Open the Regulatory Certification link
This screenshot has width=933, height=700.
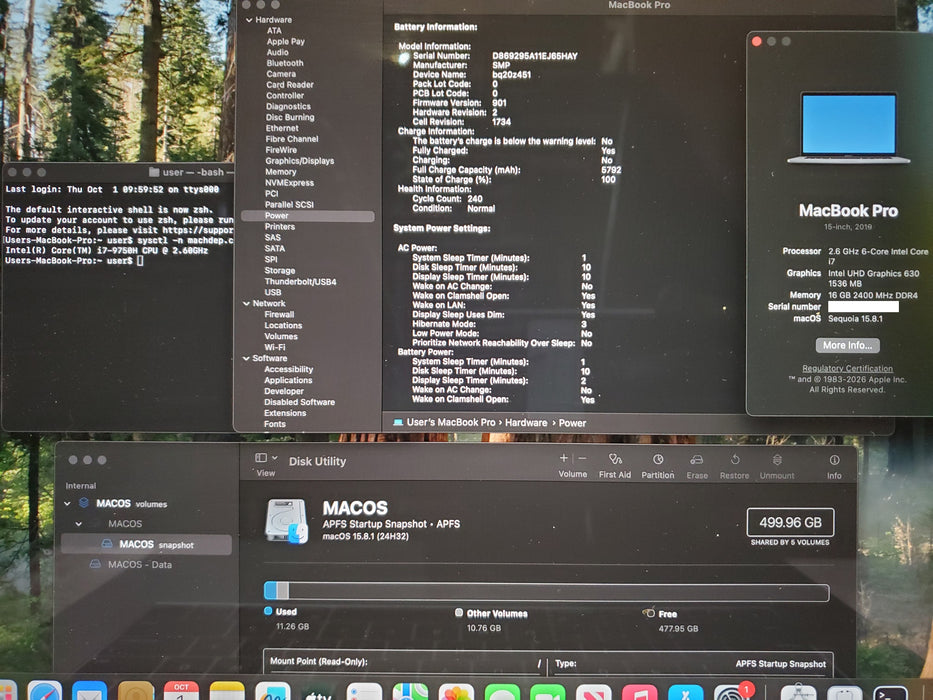coord(847,368)
